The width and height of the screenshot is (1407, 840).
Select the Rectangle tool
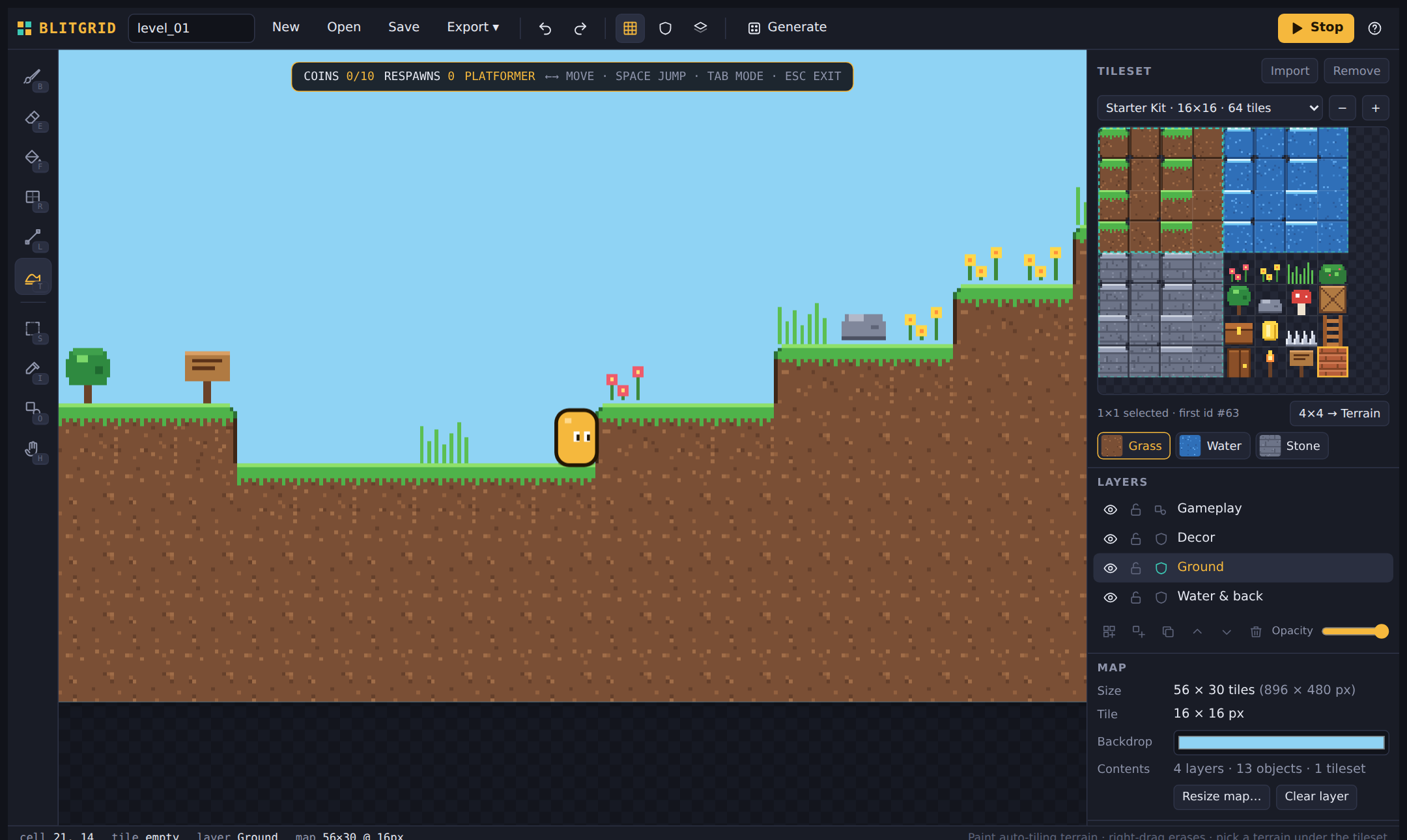(33, 197)
